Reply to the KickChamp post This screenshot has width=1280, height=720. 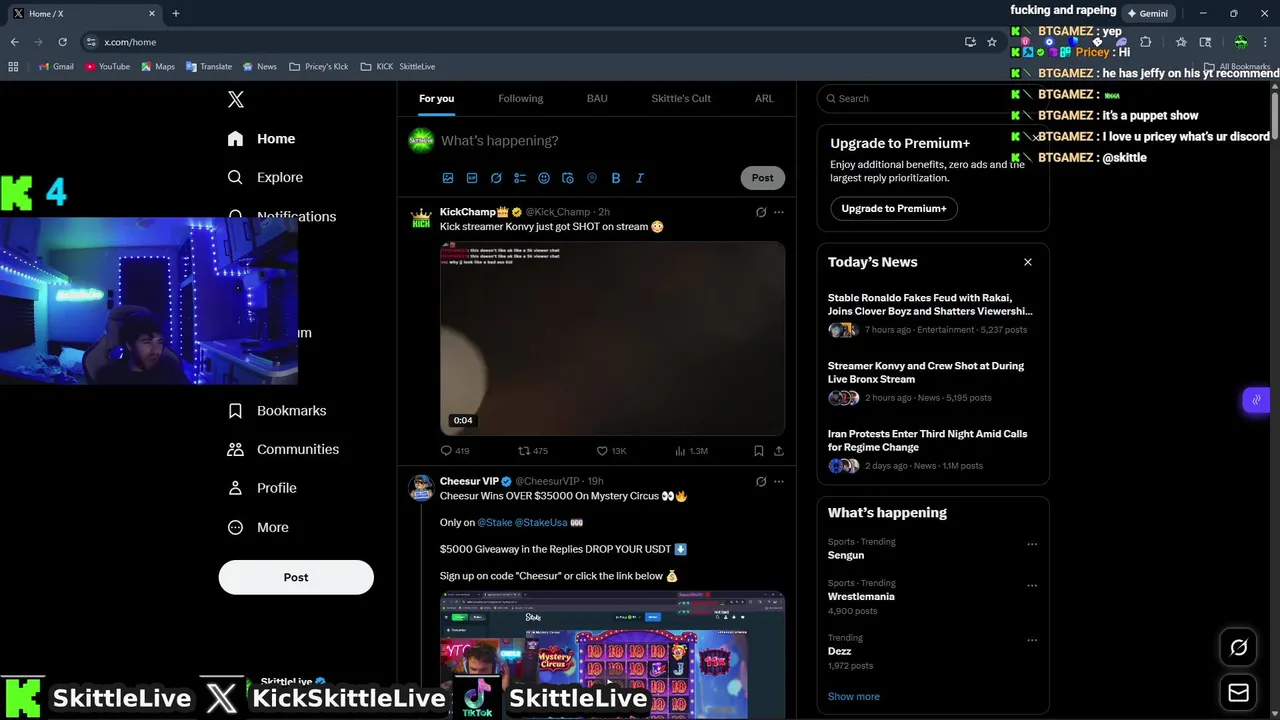pyautogui.click(x=455, y=451)
